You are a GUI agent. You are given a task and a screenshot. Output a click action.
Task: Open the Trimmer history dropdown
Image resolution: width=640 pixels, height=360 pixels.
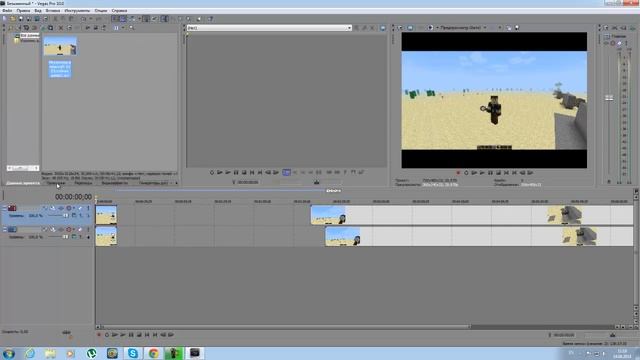[349, 28]
